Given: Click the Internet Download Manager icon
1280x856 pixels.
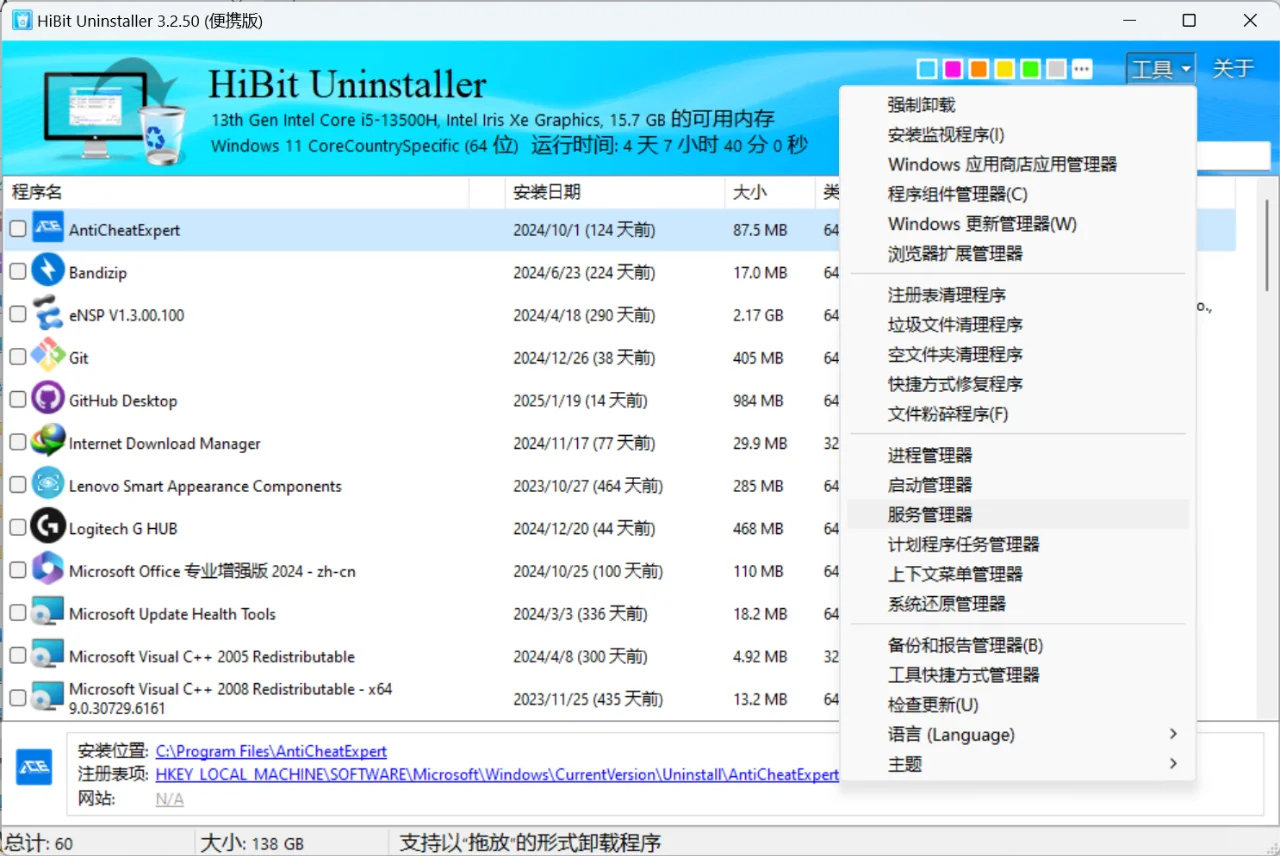Looking at the screenshot, I should click(48, 442).
